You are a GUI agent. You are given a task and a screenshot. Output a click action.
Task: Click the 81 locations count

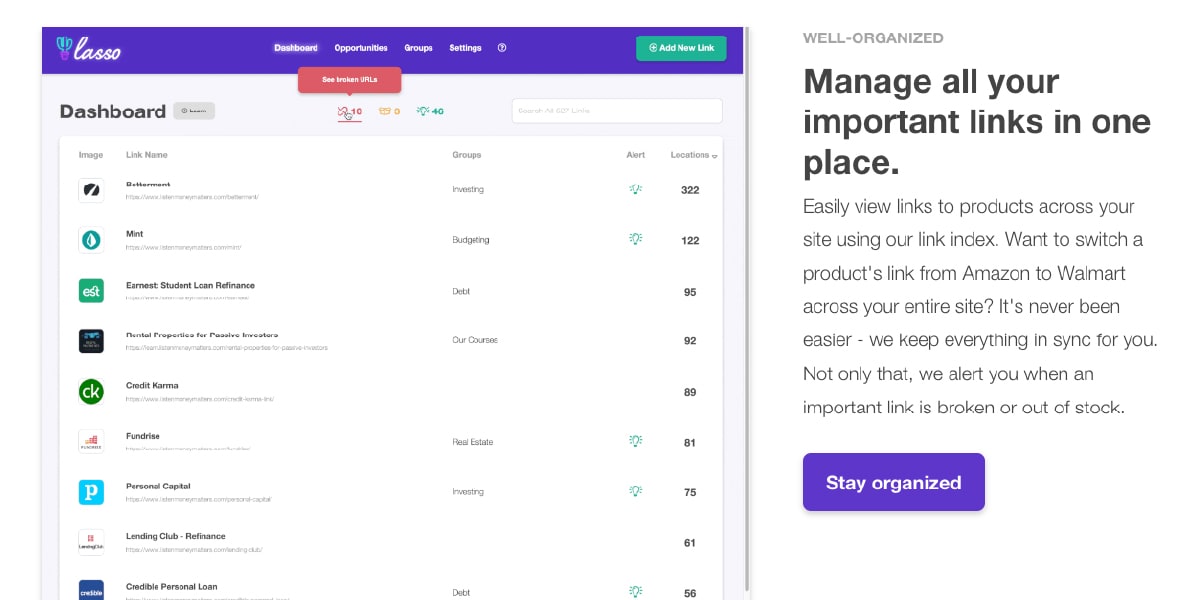[x=690, y=442]
